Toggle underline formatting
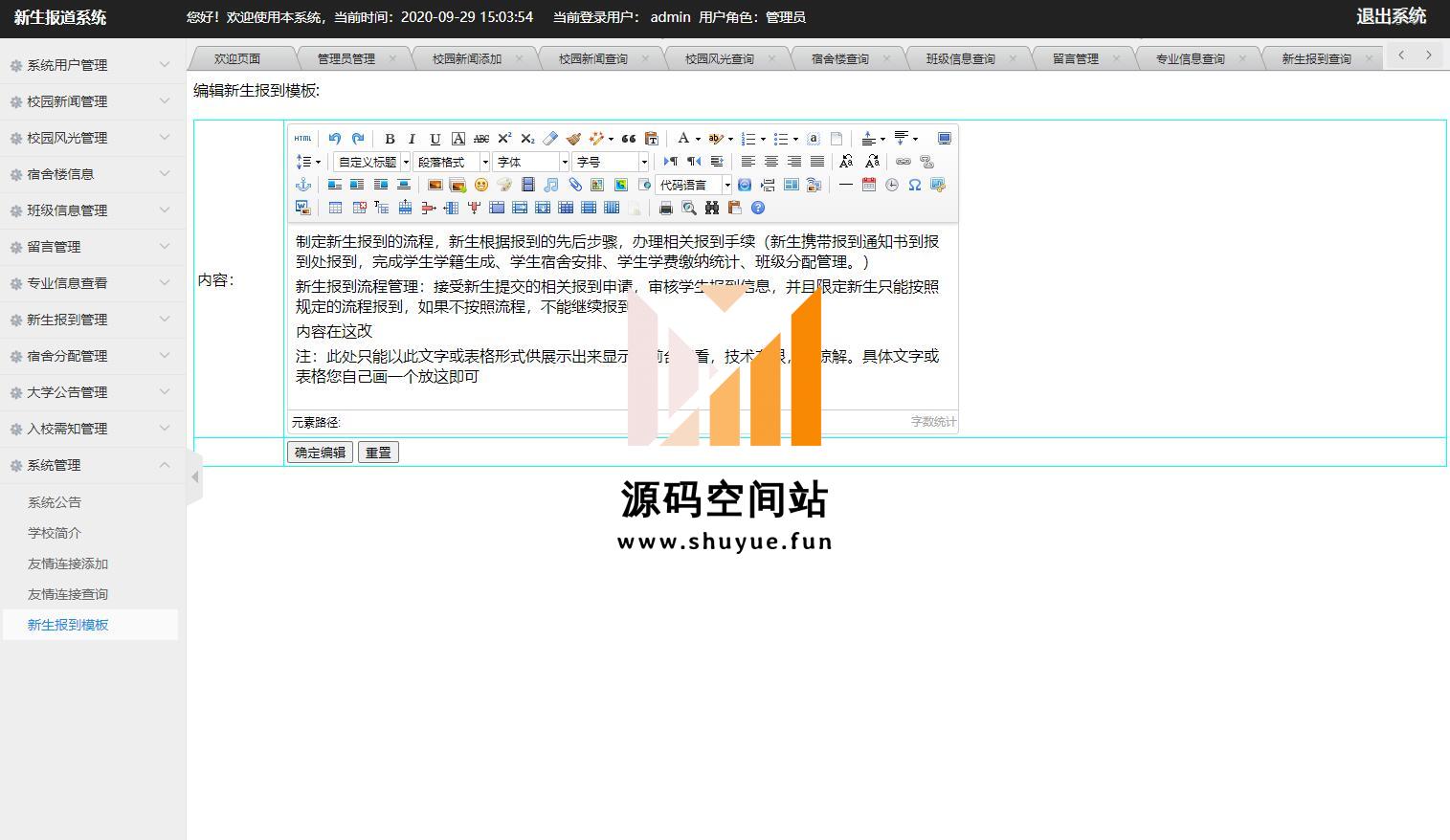Viewport: 1450px width, 840px height. click(x=435, y=139)
